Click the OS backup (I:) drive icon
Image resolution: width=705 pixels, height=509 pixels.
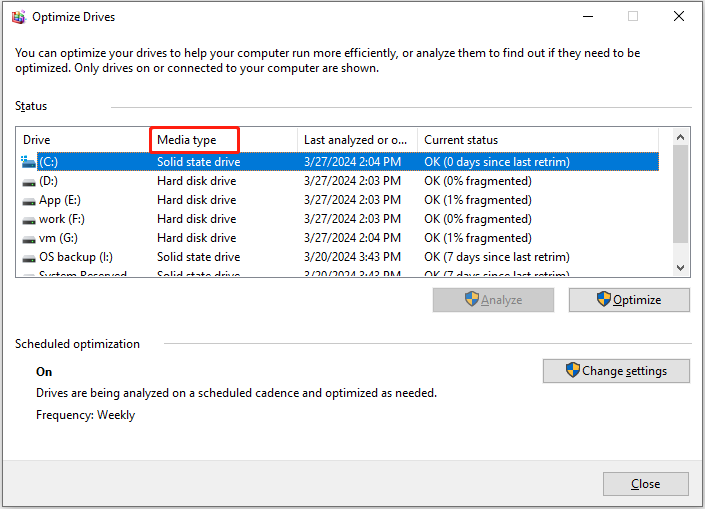(x=29, y=258)
